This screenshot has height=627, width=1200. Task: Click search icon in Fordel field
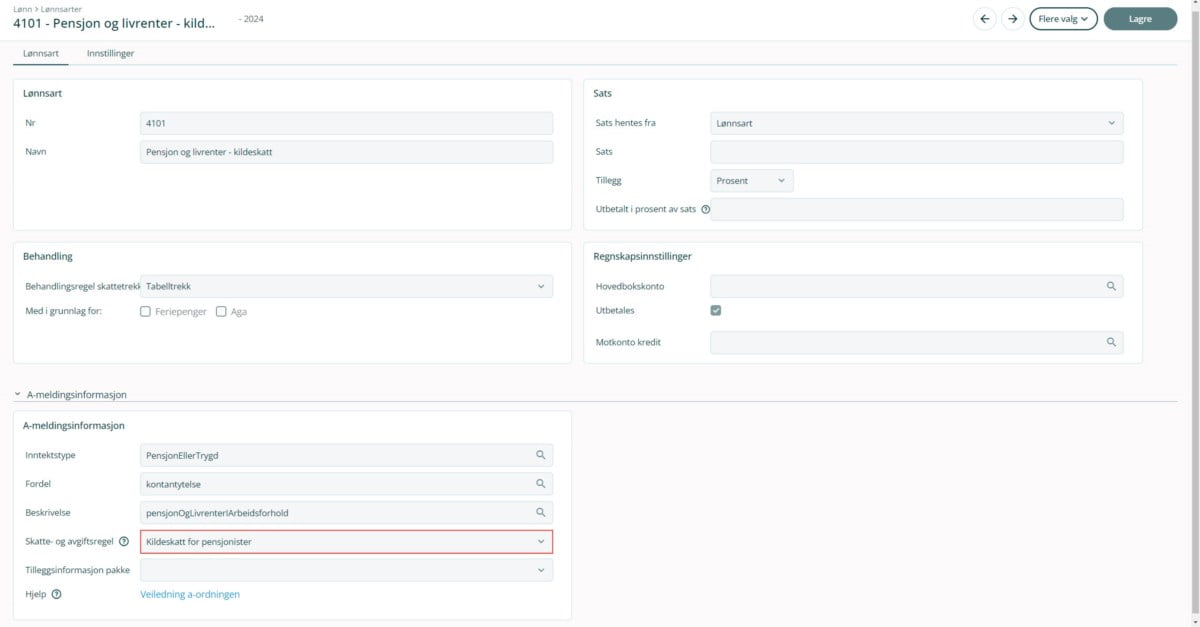tap(540, 483)
